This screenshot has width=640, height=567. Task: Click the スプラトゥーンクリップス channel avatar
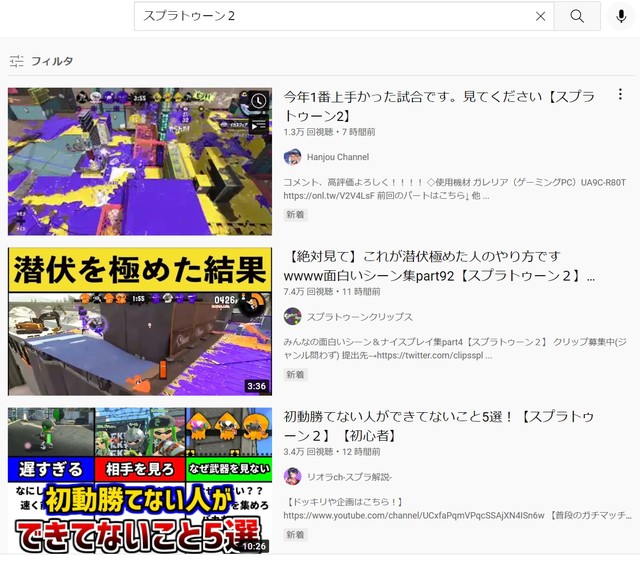tap(292, 317)
